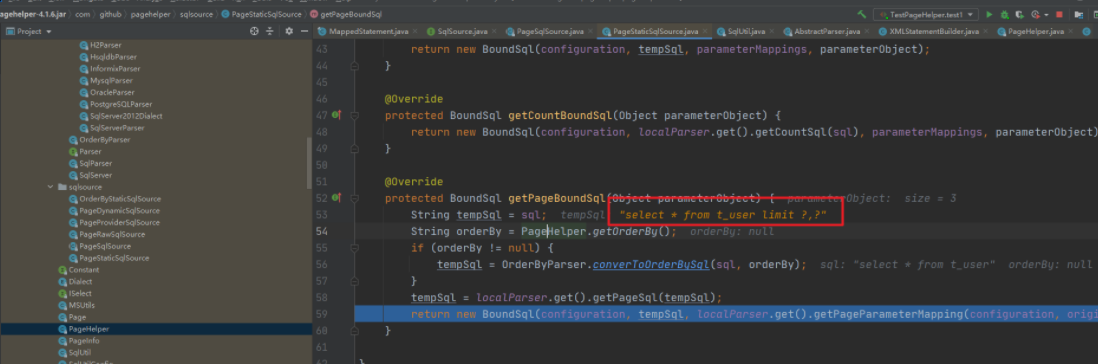
Task: Run TestPageHelper.test1 with the green play icon
Action: (x=989, y=14)
